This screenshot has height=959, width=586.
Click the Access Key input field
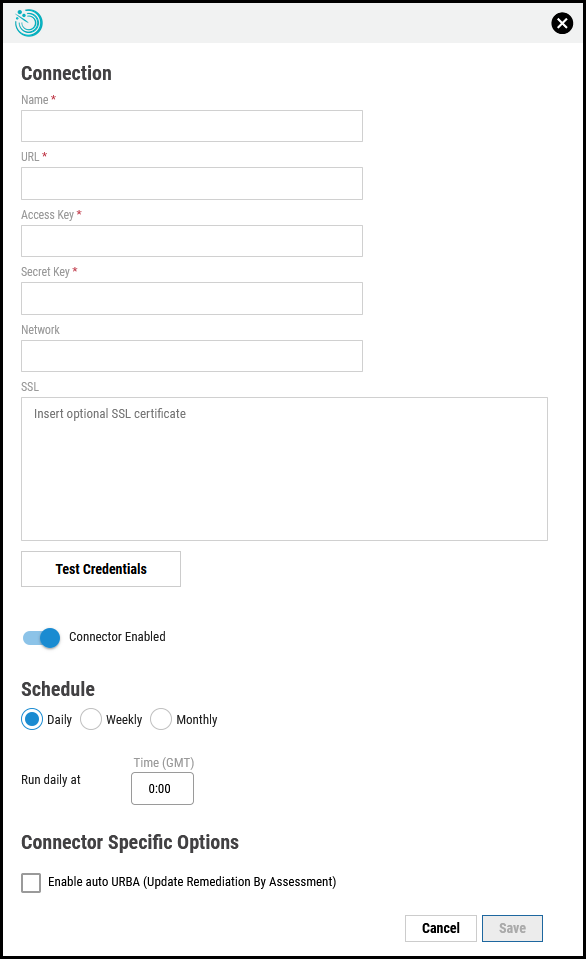191,240
